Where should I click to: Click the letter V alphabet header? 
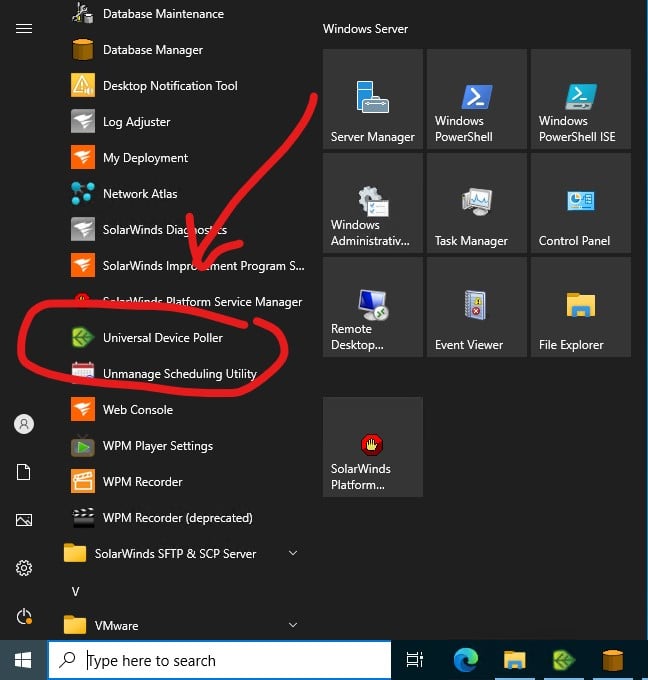75,592
